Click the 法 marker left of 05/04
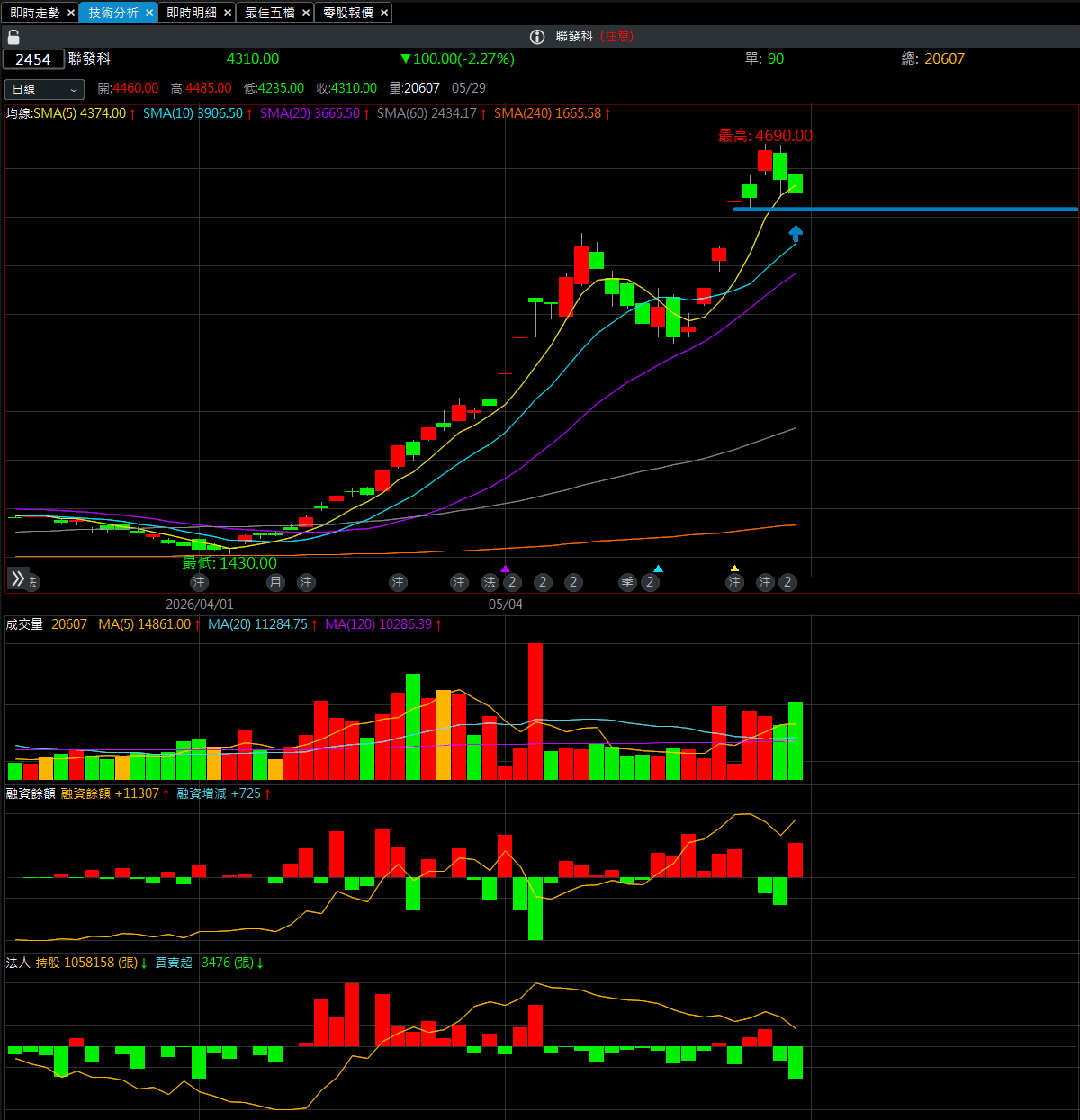The height and width of the screenshot is (1120, 1080). 490,582
